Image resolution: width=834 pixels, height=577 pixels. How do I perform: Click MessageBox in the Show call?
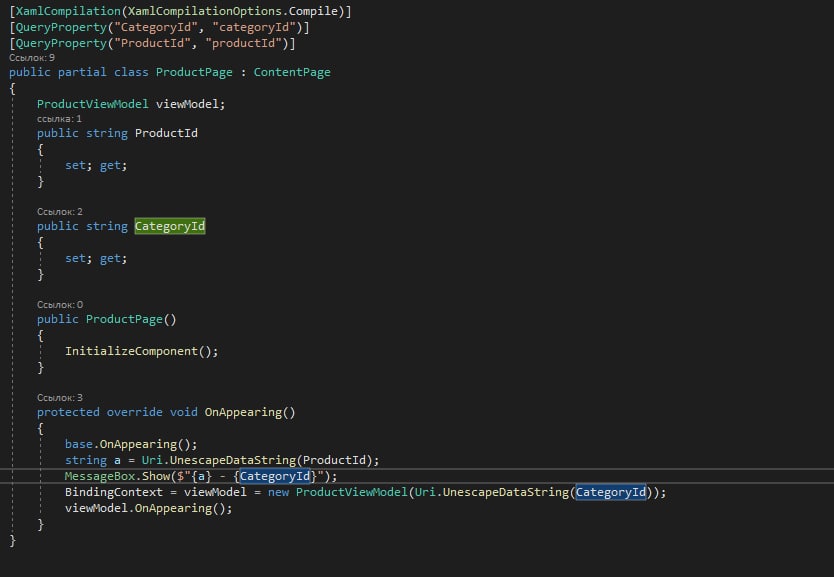(99, 476)
